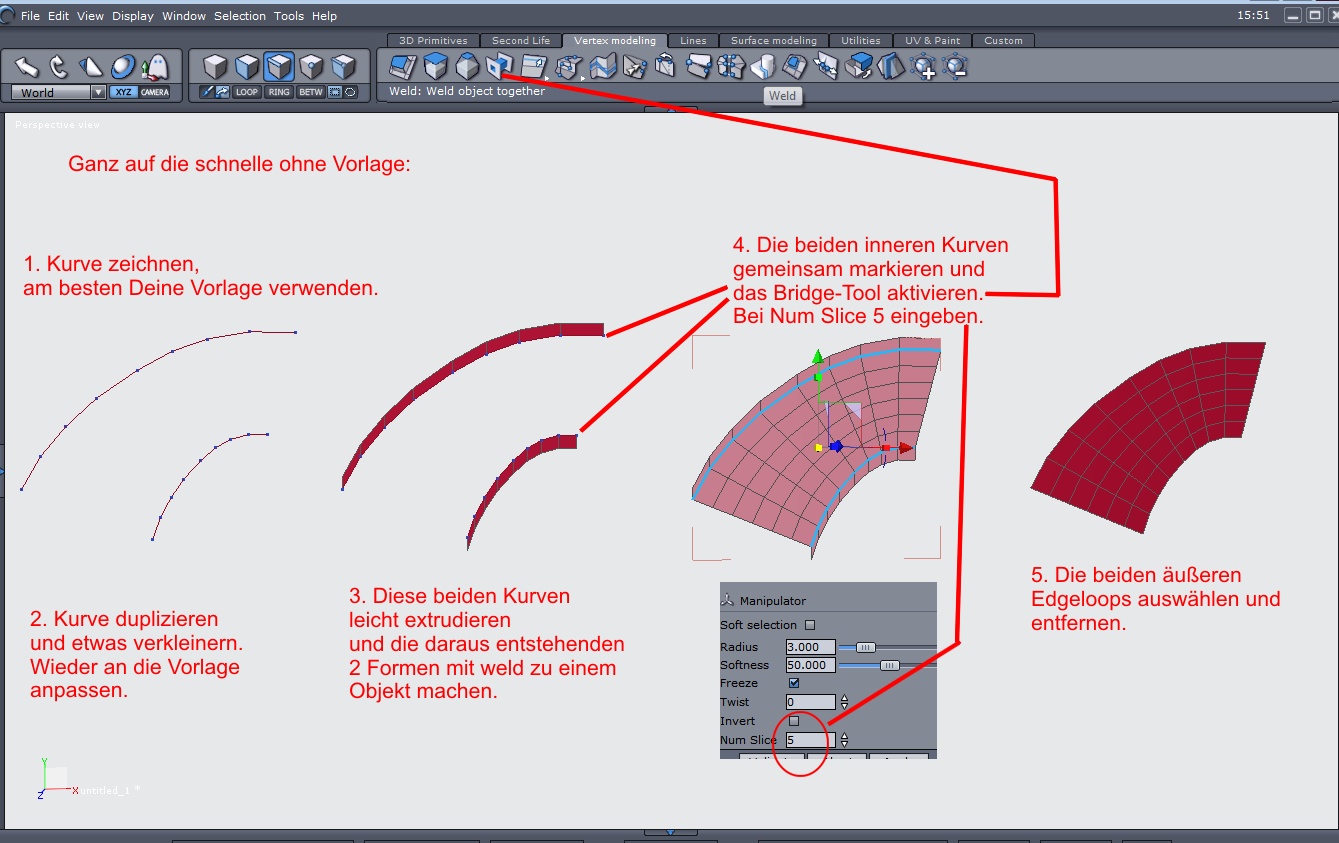Activate the Bridge tool icon
Image resolution: width=1339 pixels, height=843 pixels.
[x=499, y=67]
